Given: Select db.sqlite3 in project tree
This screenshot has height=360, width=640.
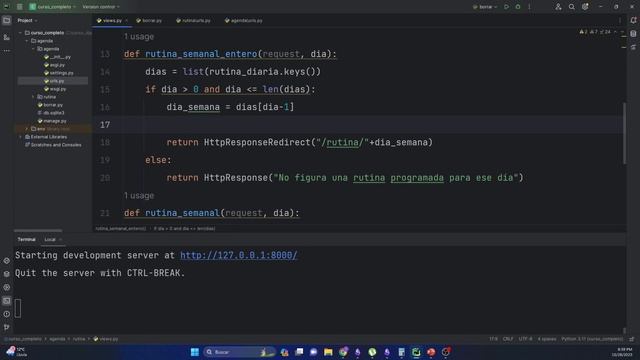Looking at the screenshot, I should pyautogui.click(x=51, y=113).
